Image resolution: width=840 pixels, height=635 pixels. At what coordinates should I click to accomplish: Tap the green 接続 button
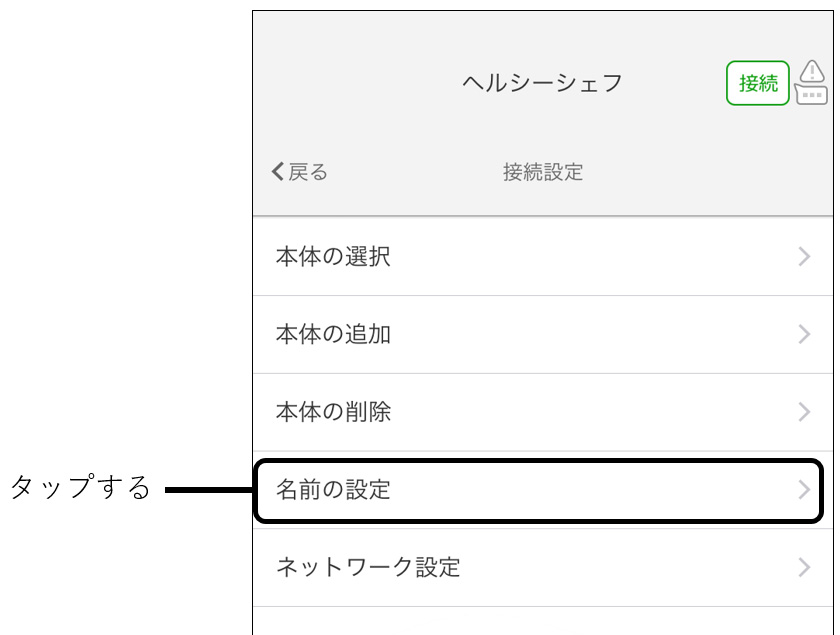point(758,83)
